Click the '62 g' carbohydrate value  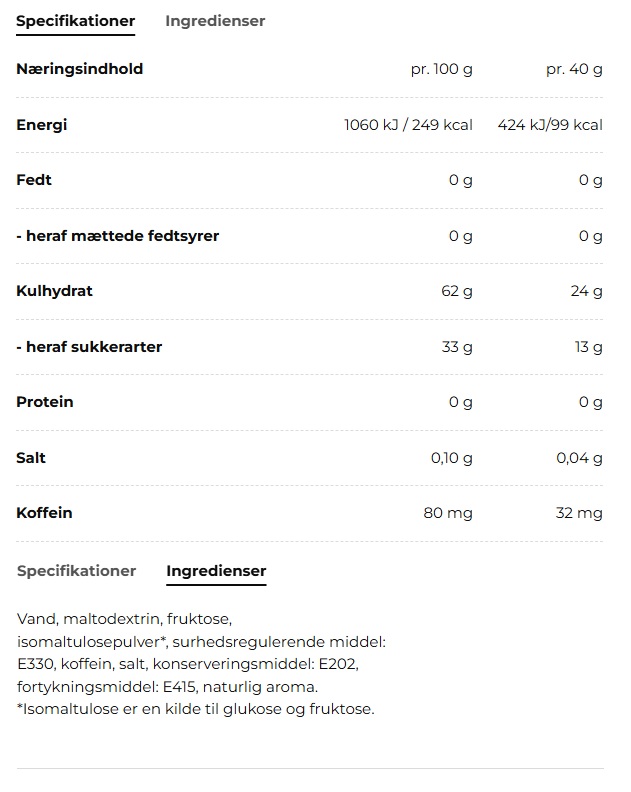click(x=457, y=291)
